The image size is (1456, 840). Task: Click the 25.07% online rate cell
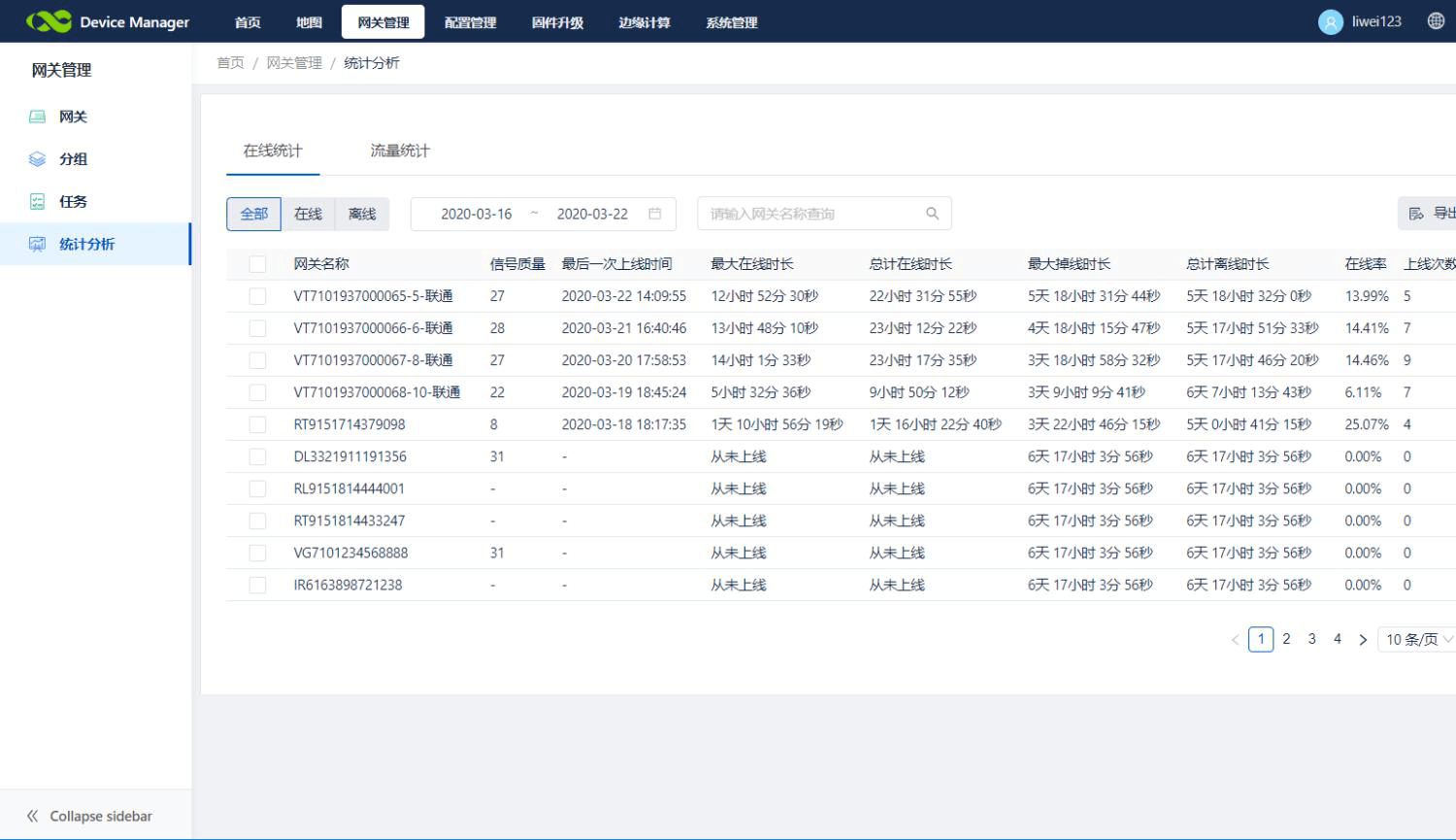point(1367,424)
